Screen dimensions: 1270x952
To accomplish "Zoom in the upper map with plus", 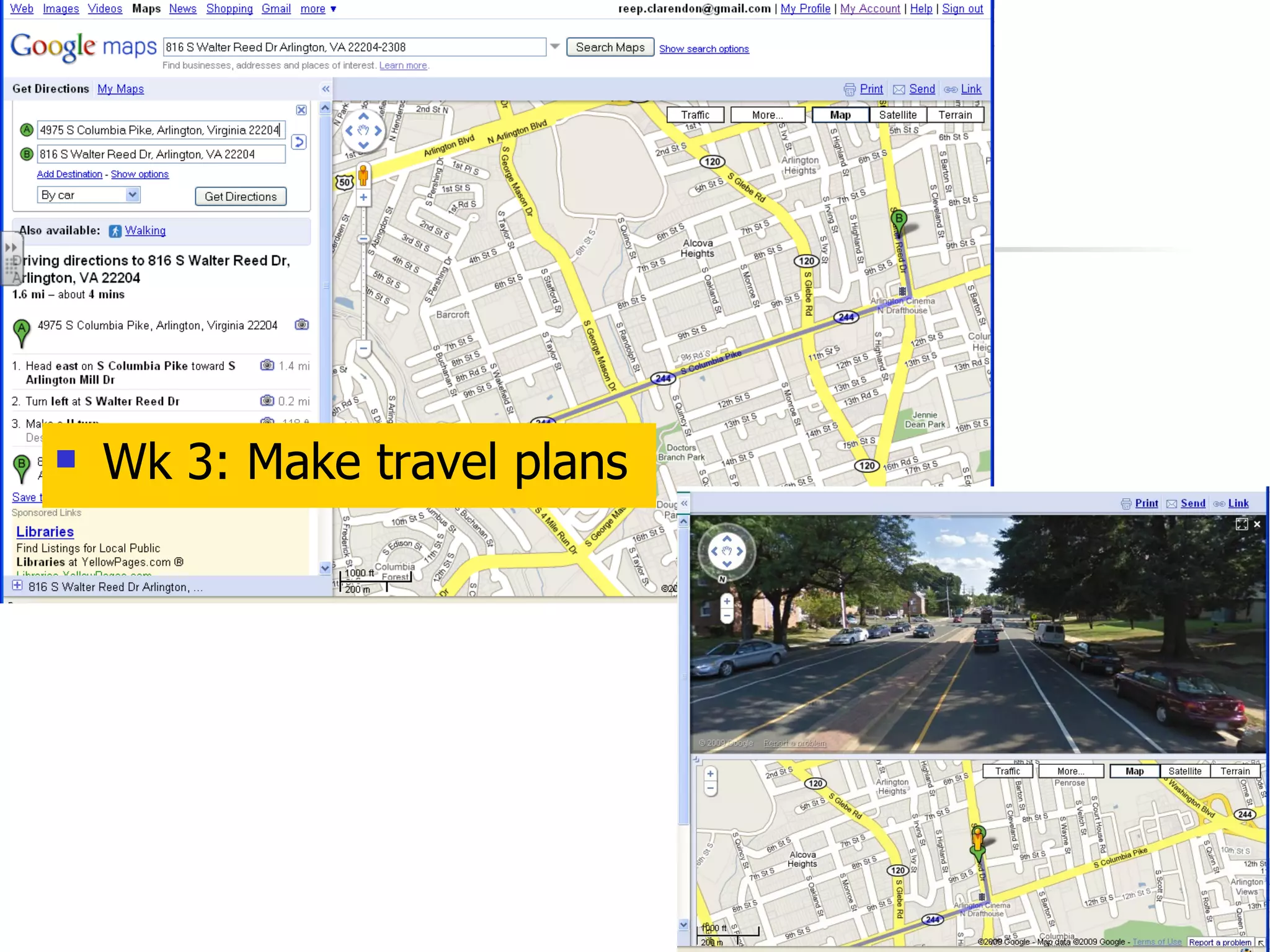I will point(363,198).
